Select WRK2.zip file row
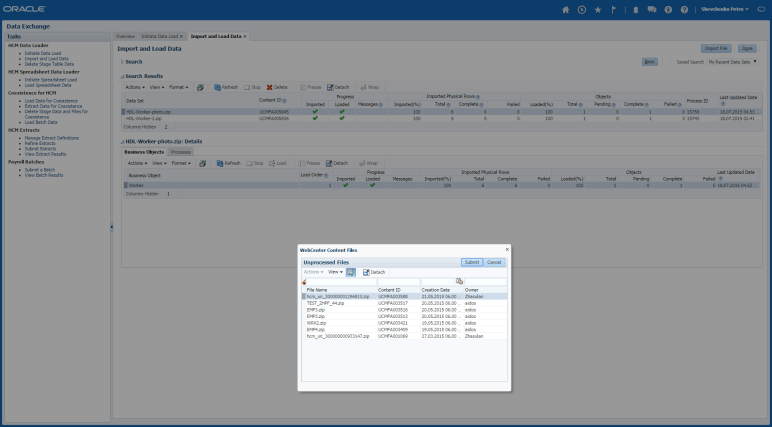The width and height of the screenshot is (772, 427). point(404,323)
